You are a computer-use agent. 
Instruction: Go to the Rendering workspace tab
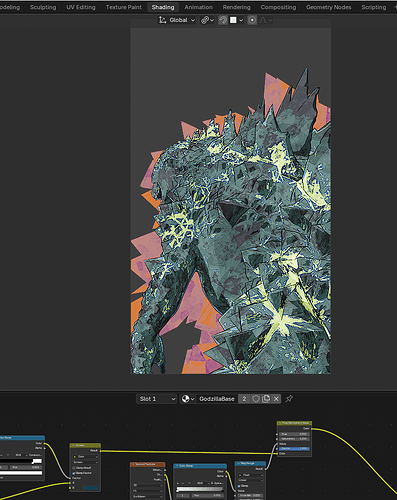[236, 7]
